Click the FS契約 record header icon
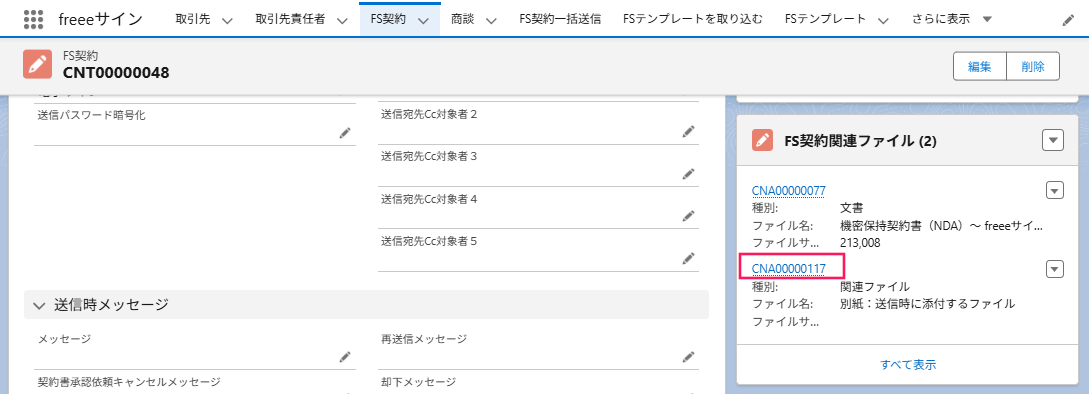The height and width of the screenshot is (394, 1089). coord(38,64)
